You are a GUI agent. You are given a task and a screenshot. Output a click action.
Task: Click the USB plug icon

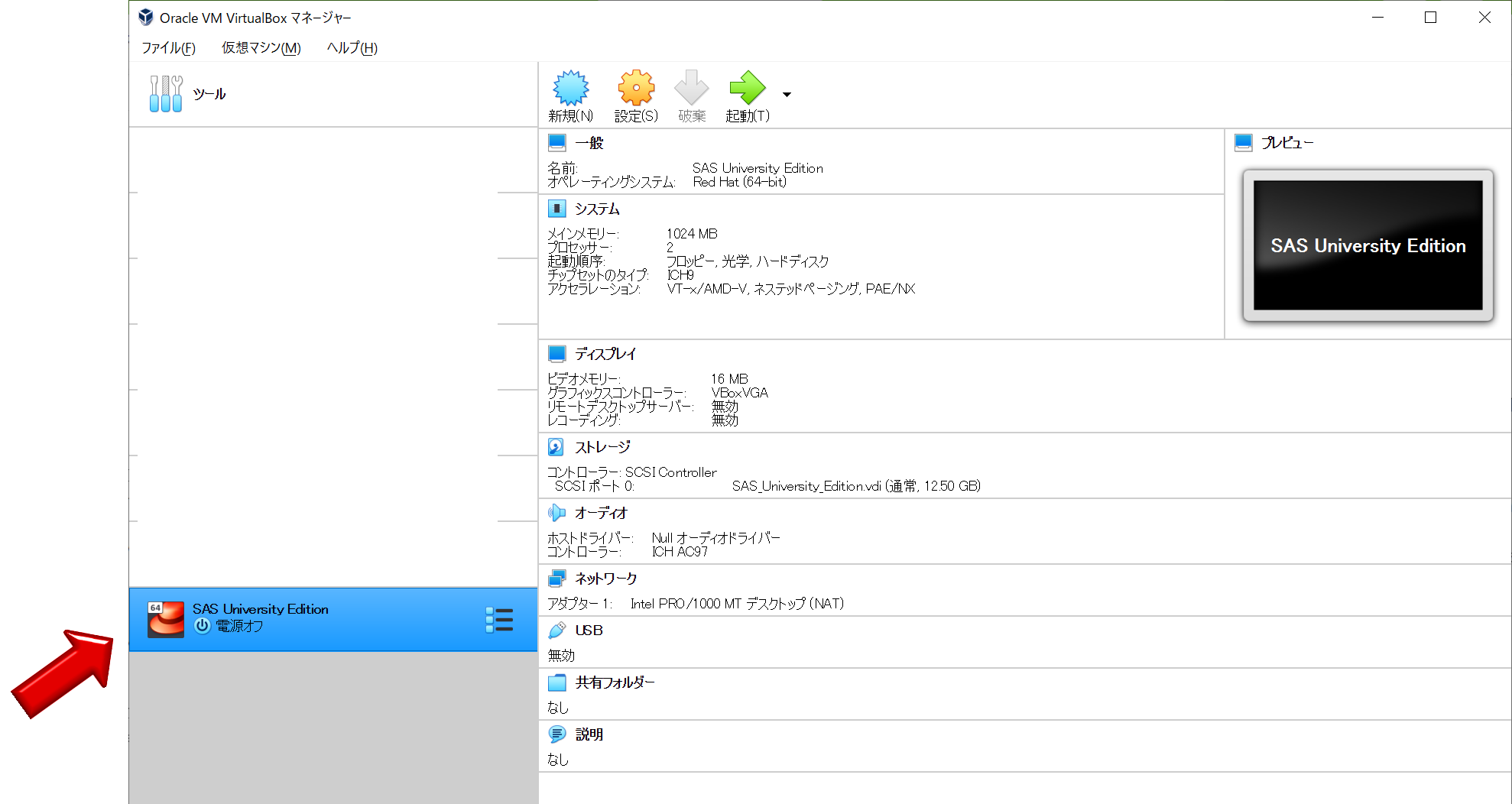[x=557, y=631]
